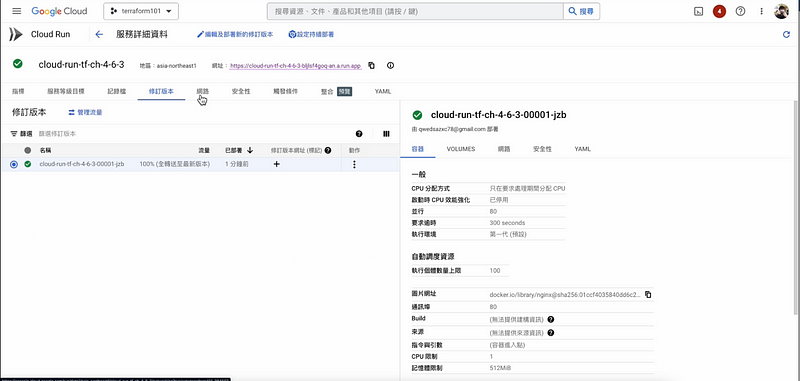Click the help icon in 修訂版本網址 header

[328, 150]
